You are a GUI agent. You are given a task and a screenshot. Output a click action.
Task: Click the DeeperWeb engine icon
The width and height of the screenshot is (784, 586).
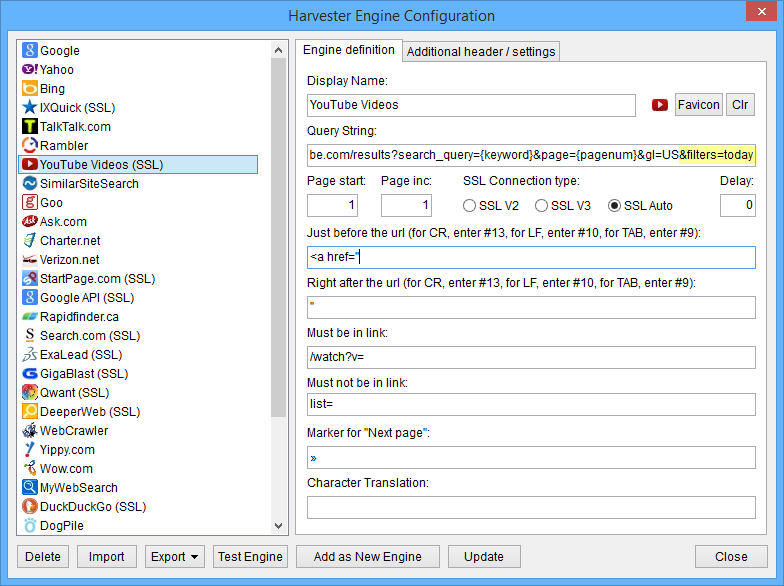pos(30,411)
